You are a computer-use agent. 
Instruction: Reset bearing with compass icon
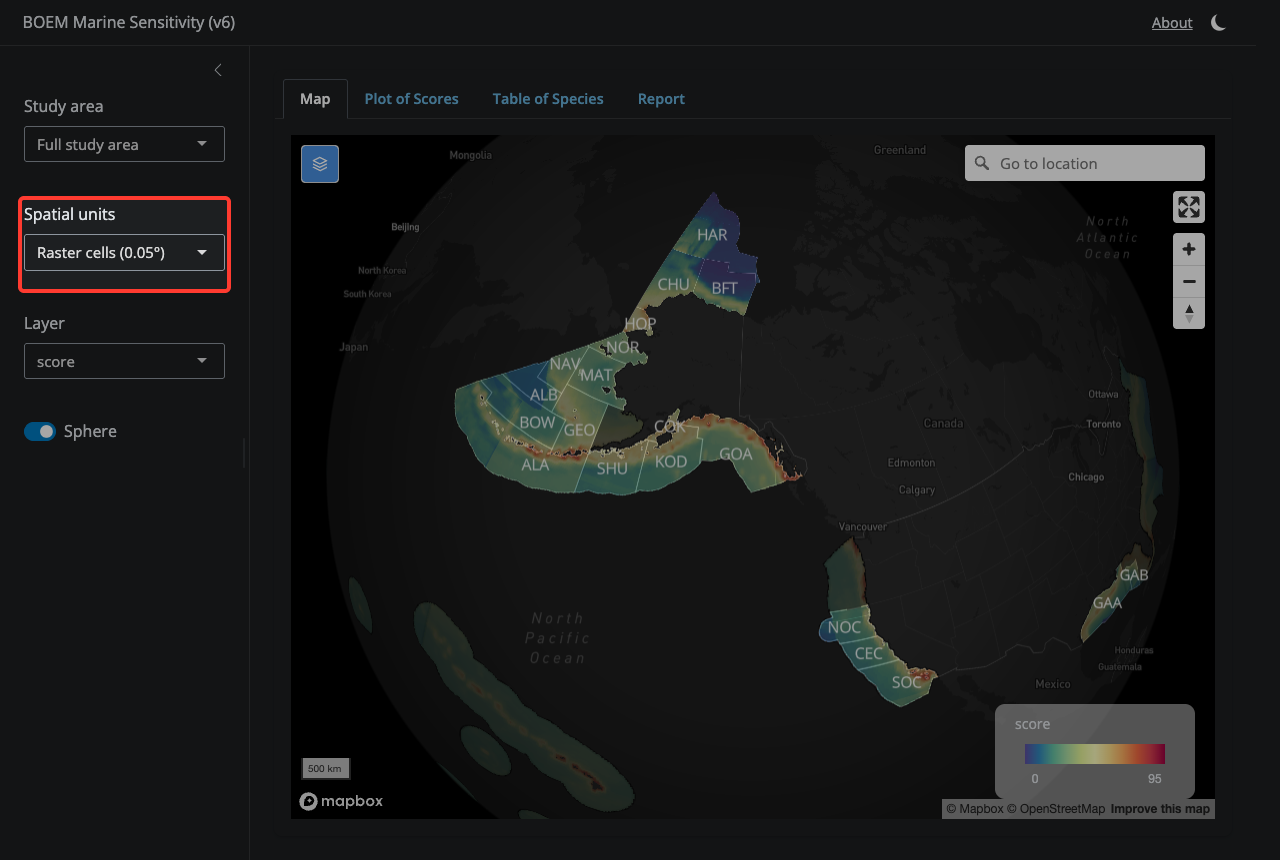(1189, 313)
